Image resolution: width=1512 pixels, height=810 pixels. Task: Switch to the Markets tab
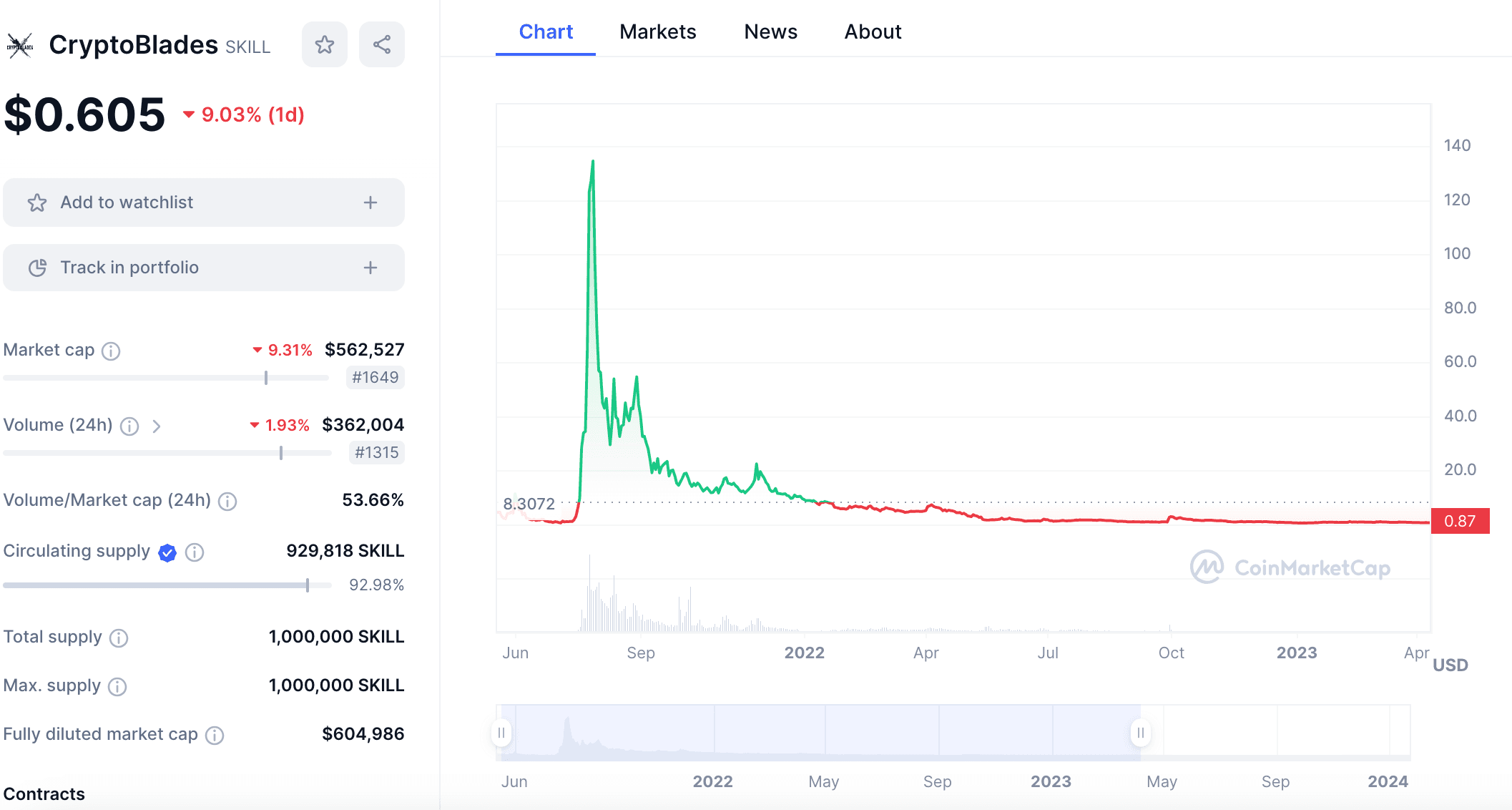pyautogui.click(x=657, y=31)
